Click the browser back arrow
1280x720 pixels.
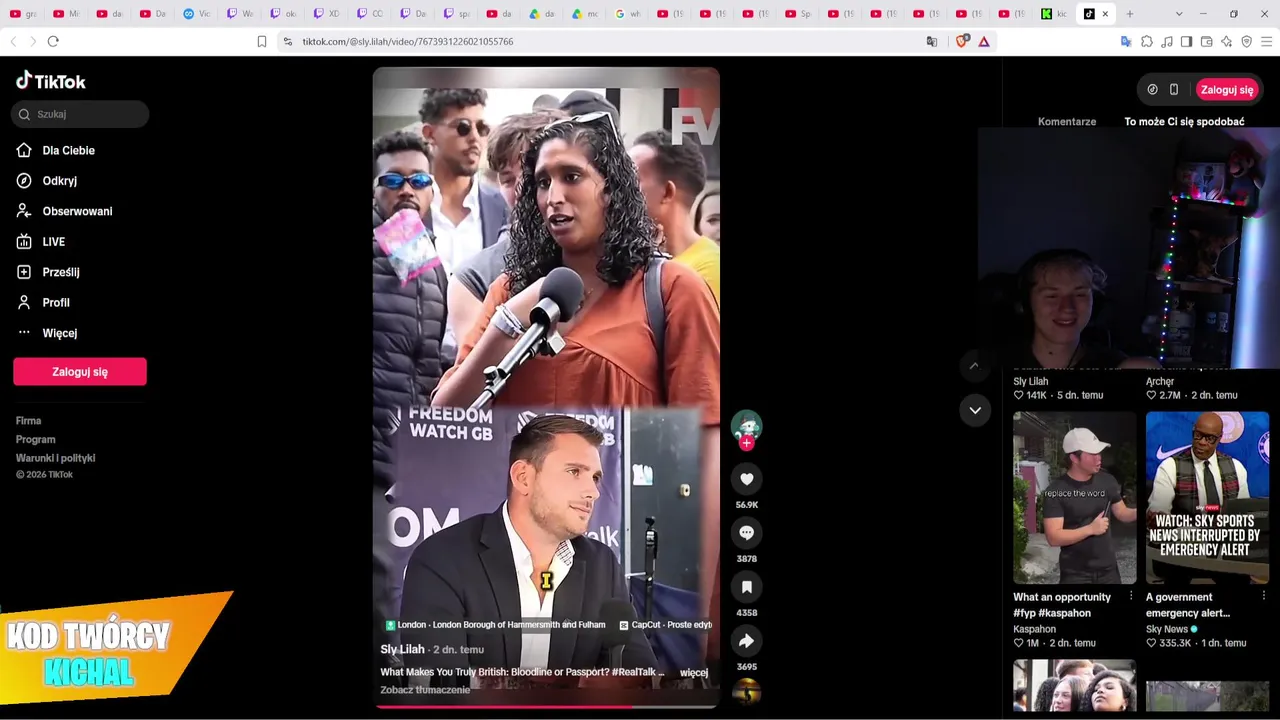pos(13,41)
